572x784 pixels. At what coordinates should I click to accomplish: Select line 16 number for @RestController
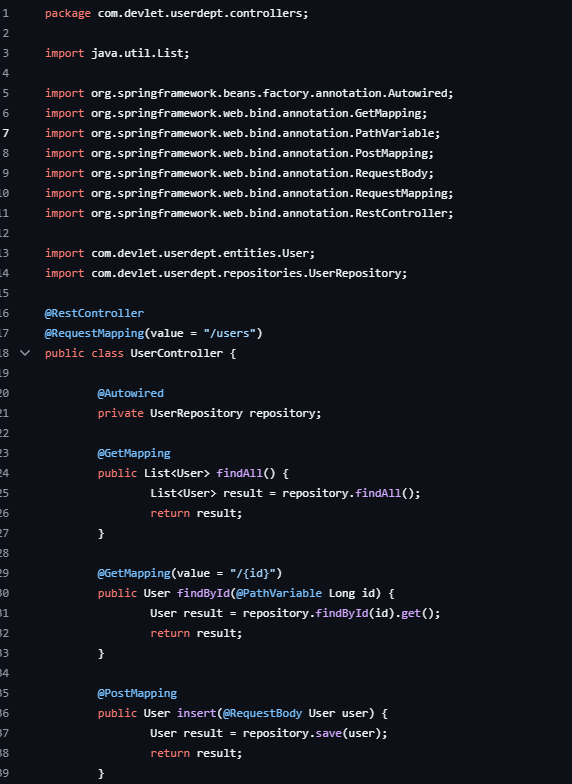click(4, 313)
